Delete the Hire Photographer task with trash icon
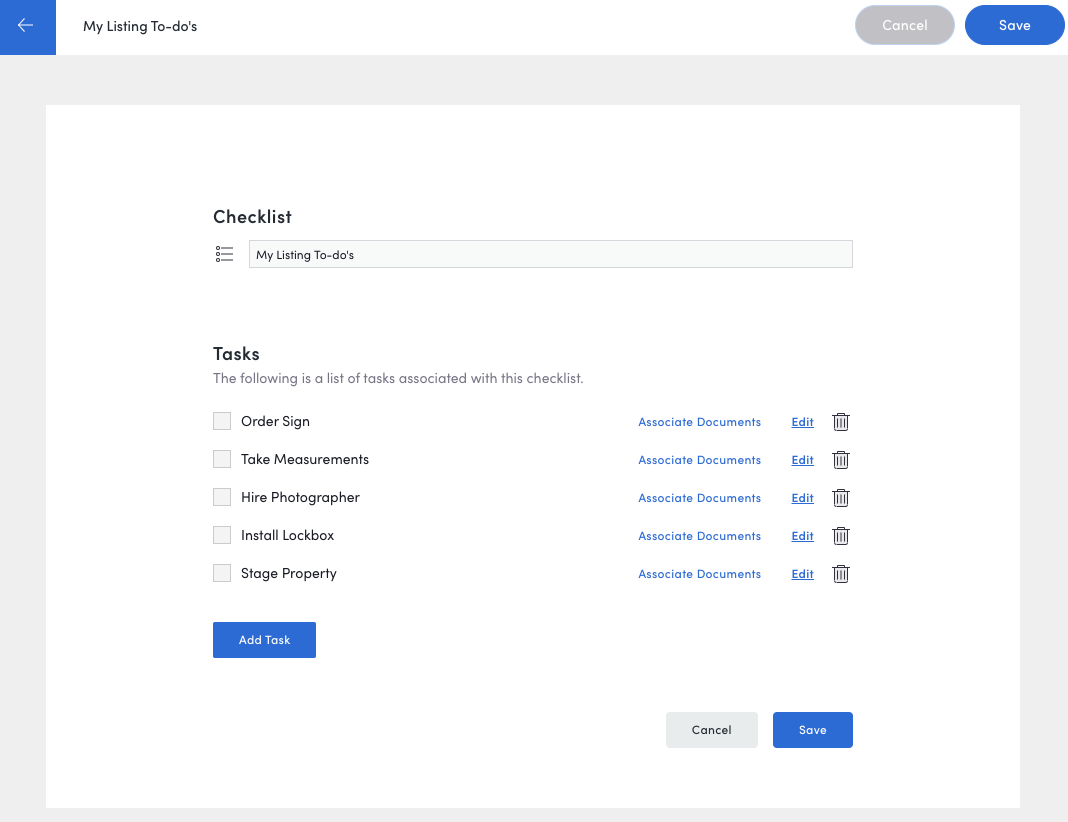 coord(841,498)
